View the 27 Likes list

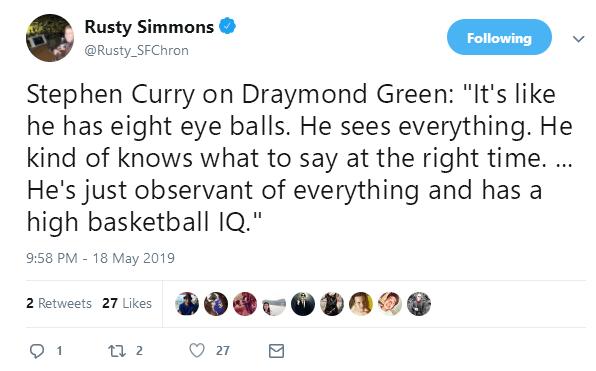127,303
